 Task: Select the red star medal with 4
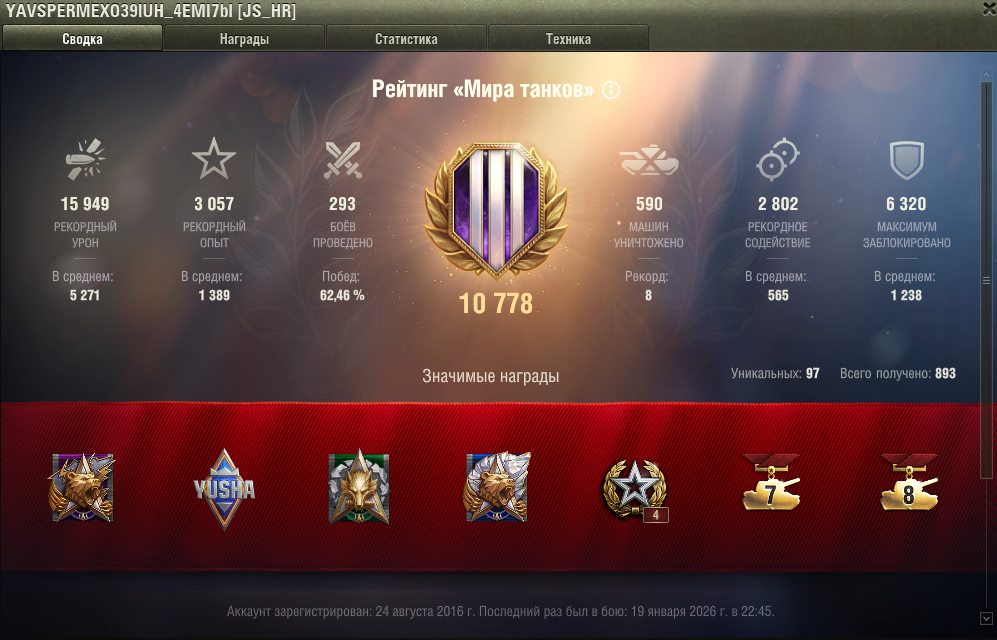tap(635, 489)
